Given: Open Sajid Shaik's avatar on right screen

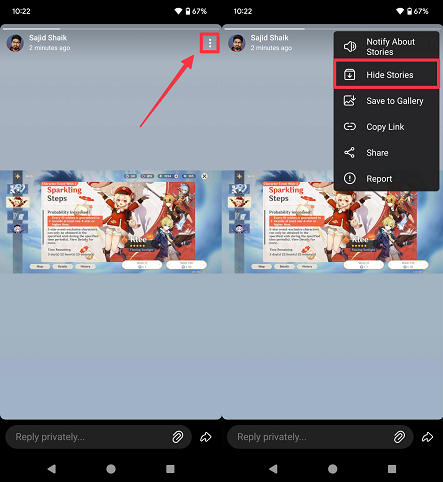Looking at the screenshot, I should coord(237,43).
